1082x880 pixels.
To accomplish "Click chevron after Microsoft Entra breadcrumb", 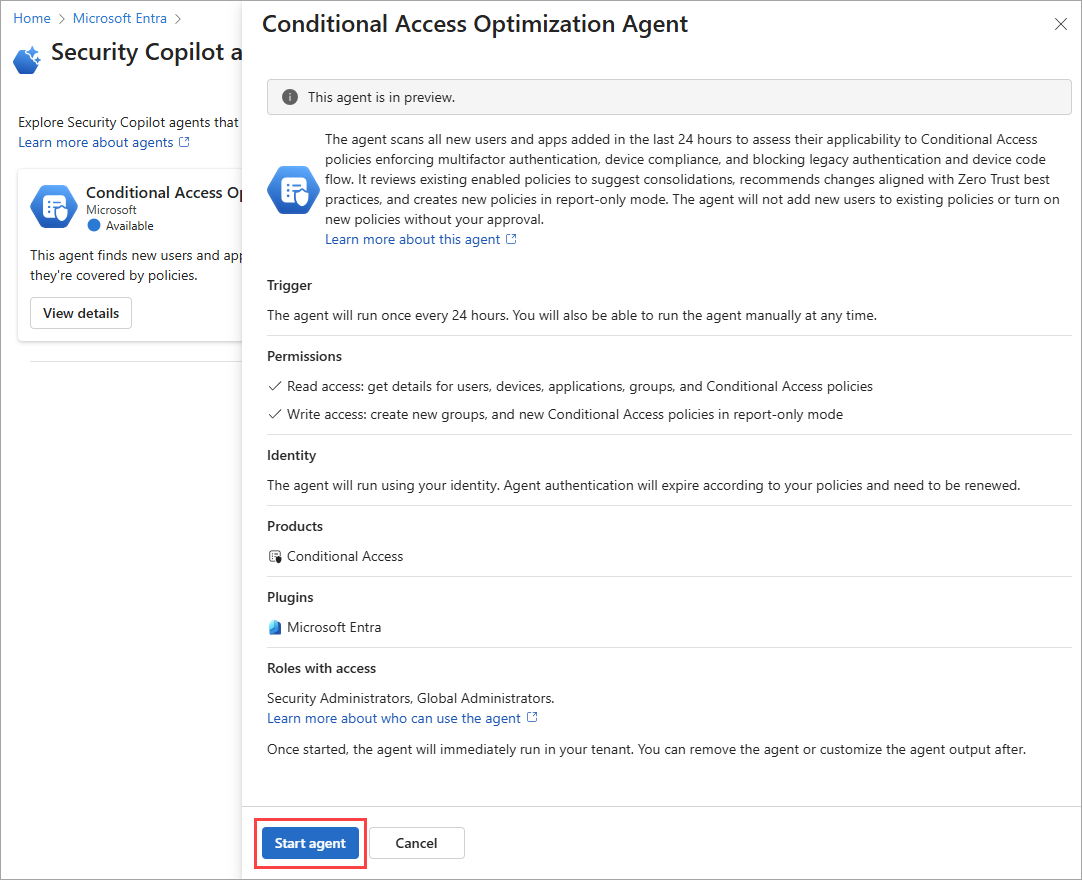I will click(178, 19).
